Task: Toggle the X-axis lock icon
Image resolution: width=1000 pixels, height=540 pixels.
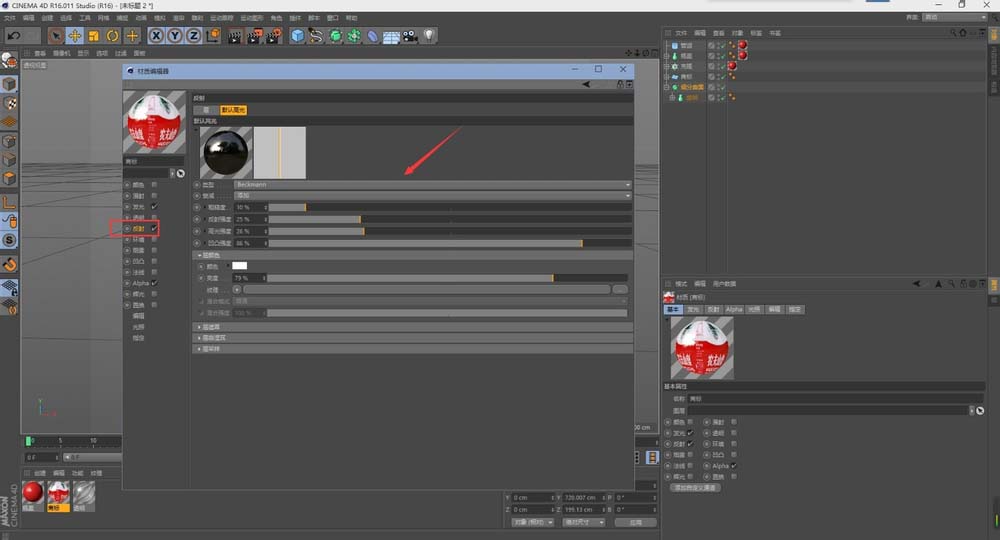Action: pyautogui.click(x=153, y=35)
